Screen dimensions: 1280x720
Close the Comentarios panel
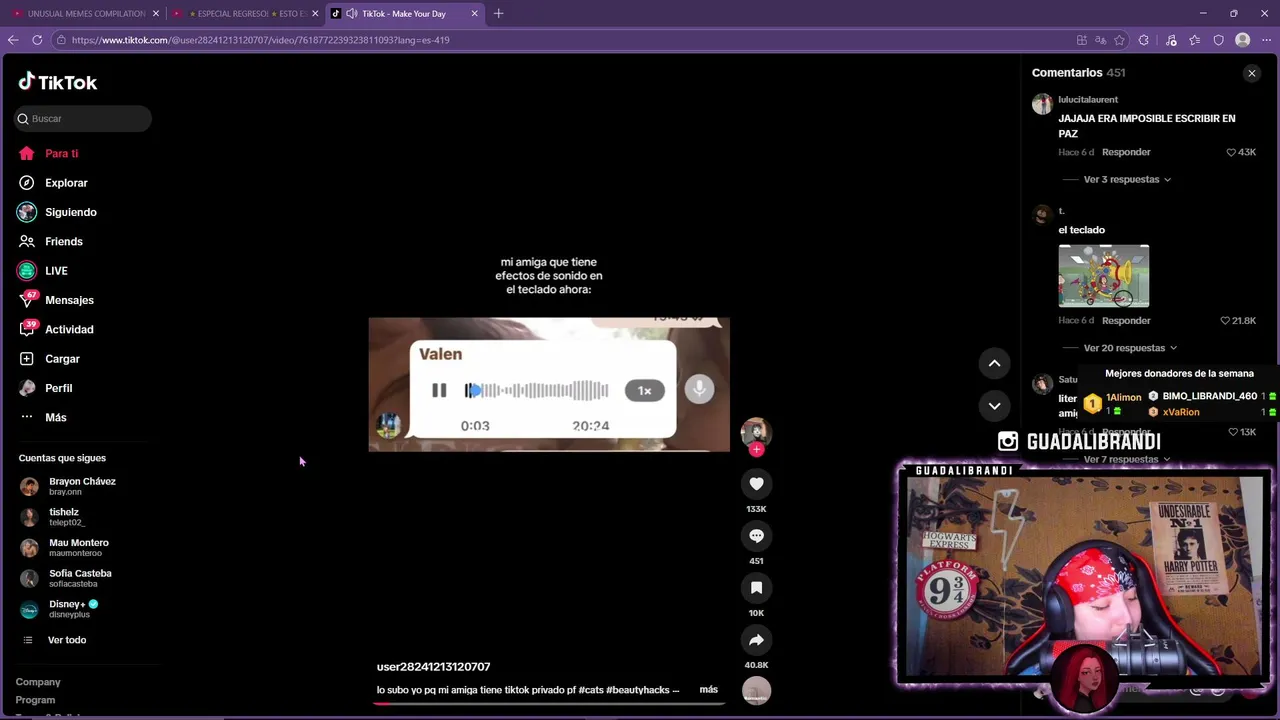(1251, 73)
